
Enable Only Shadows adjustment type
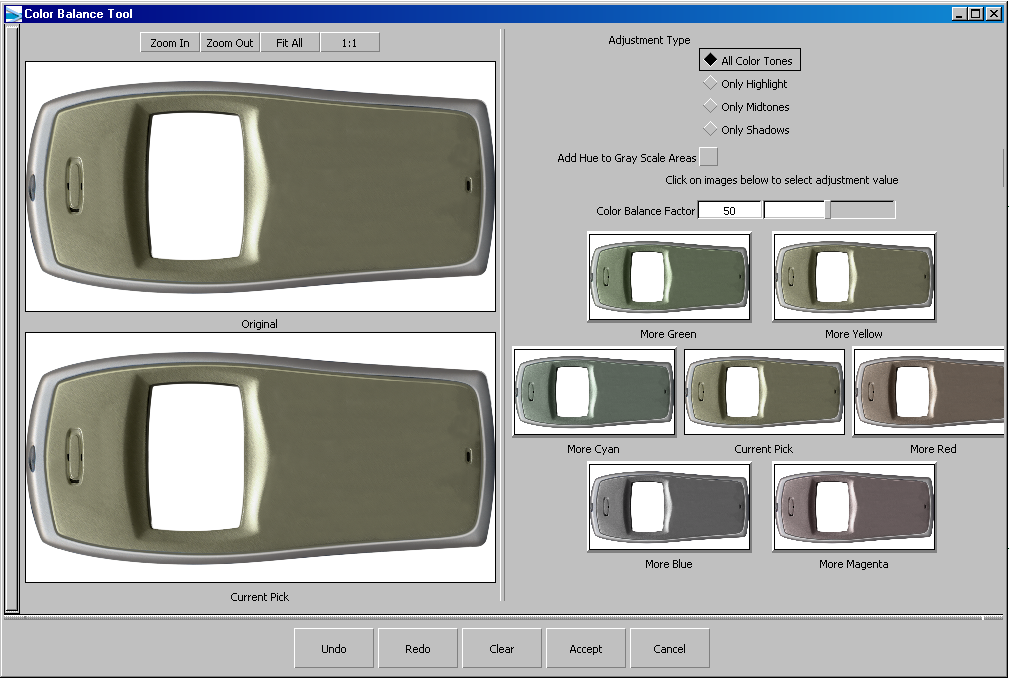tap(711, 130)
